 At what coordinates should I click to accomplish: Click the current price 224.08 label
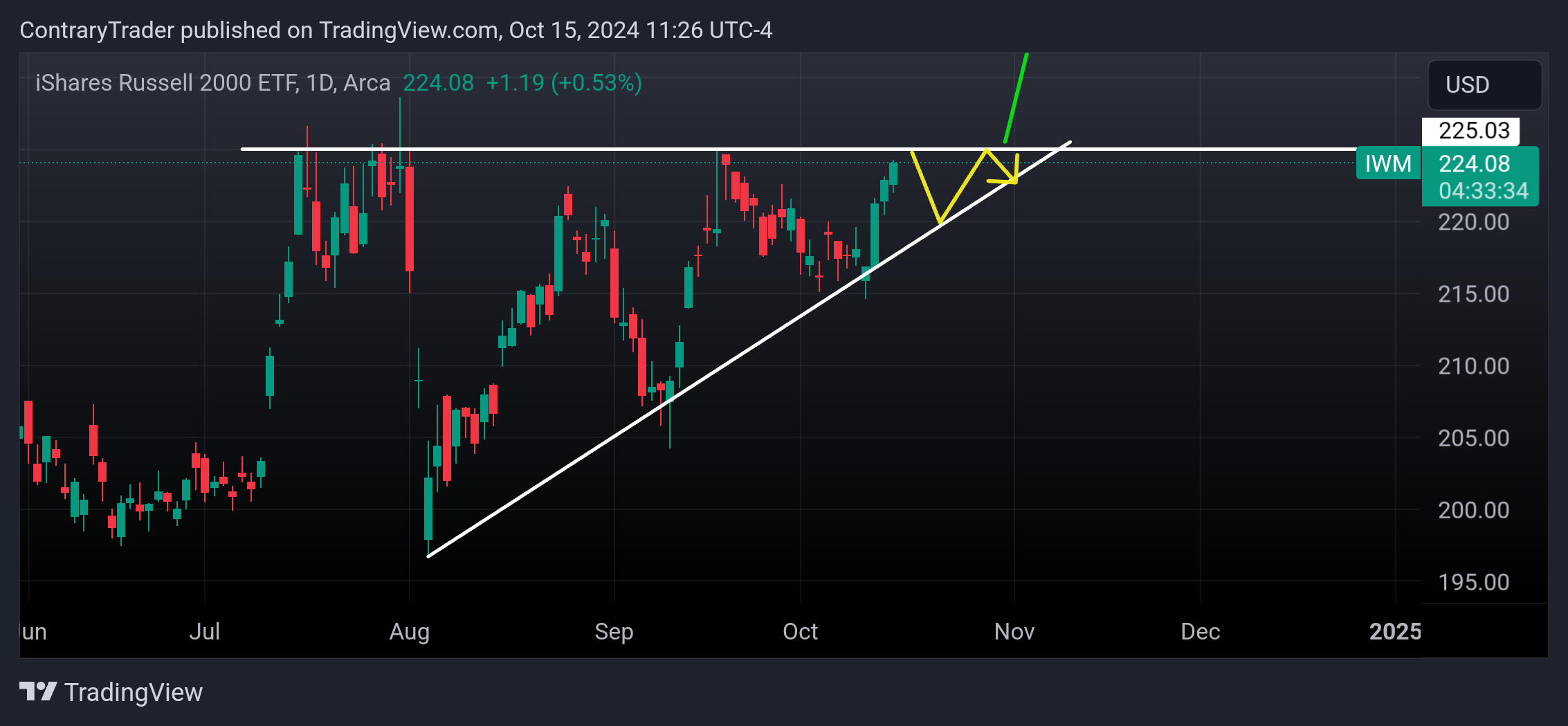[1474, 164]
